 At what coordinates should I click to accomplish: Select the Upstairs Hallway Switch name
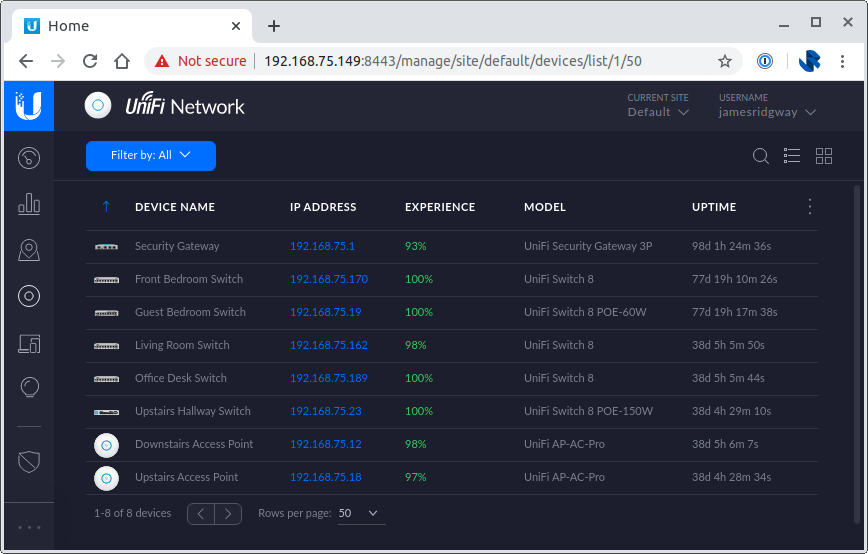[193, 411]
